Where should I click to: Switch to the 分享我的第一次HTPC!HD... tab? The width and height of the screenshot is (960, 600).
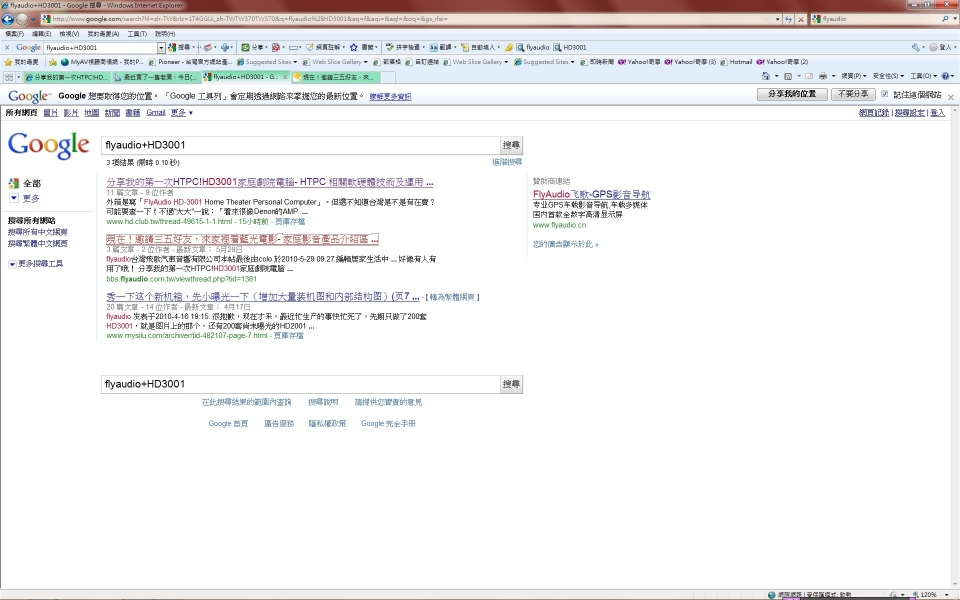click(67, 77)
